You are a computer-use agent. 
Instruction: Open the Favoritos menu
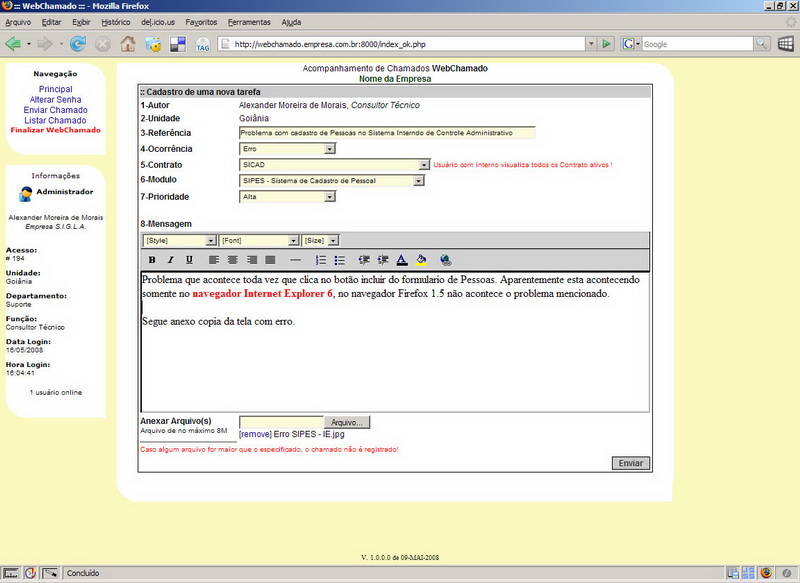click(201, 21)
